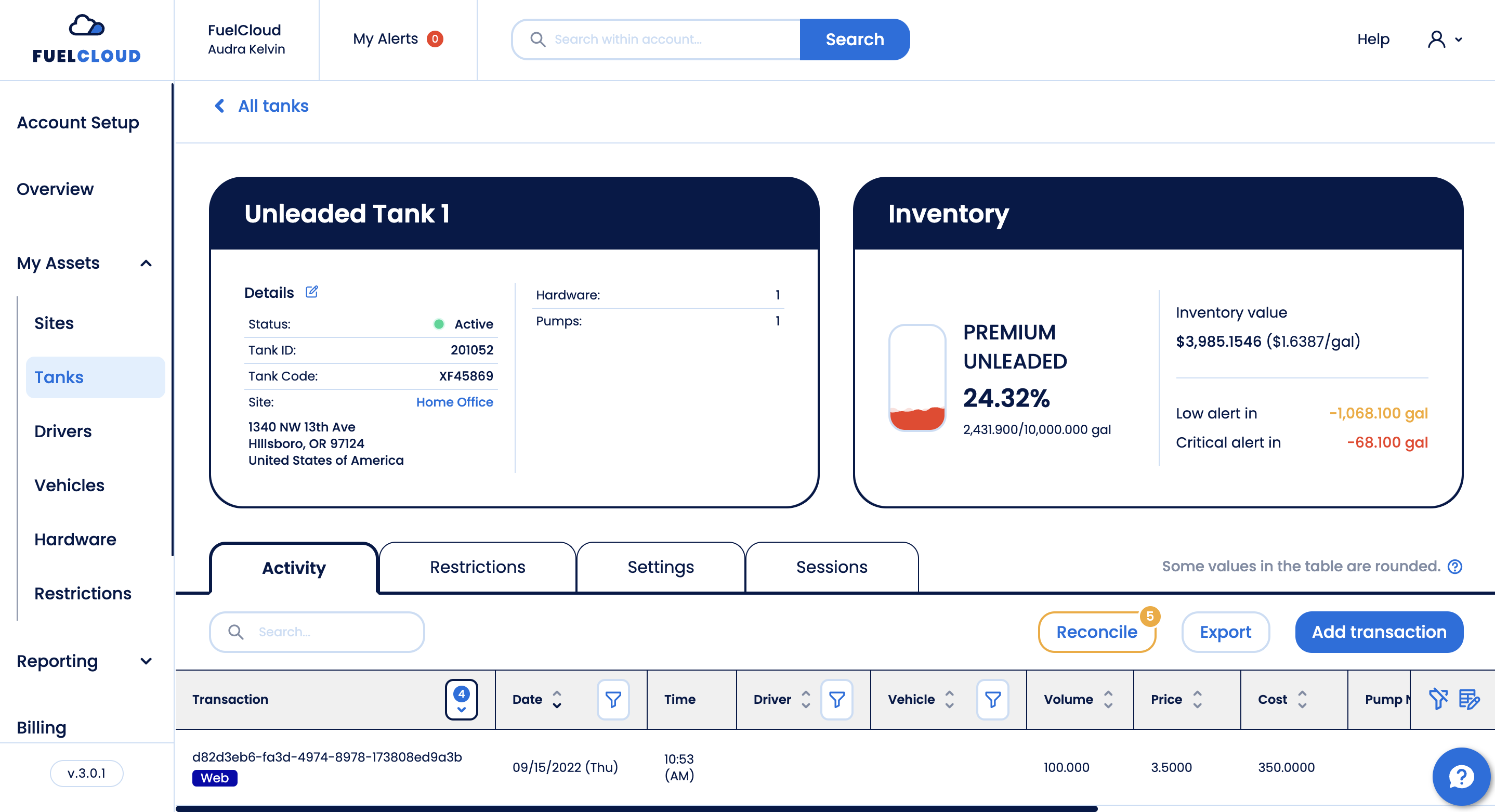1495x812 pixels.
Task: Click the Tank Code value XF45869
Action: pyautogui.click(x=466, y=376)
